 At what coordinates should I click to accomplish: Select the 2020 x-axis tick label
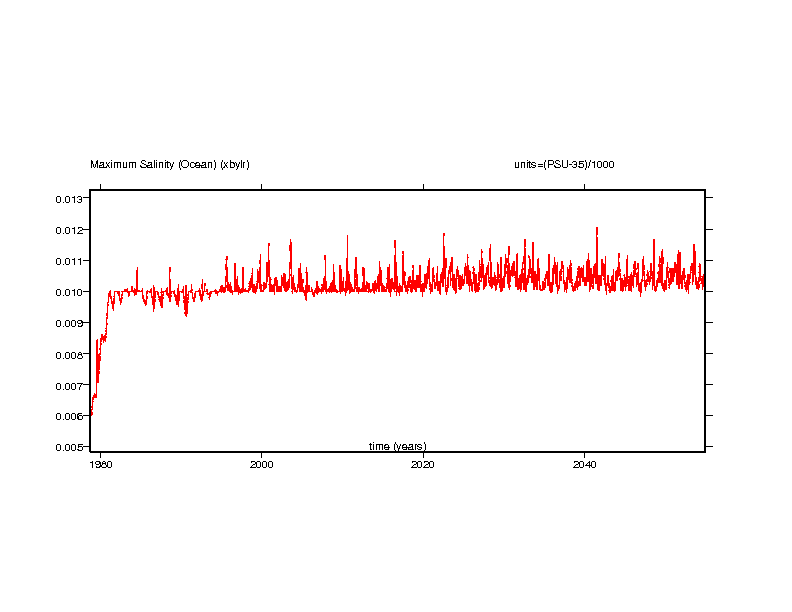pos(423,464)
